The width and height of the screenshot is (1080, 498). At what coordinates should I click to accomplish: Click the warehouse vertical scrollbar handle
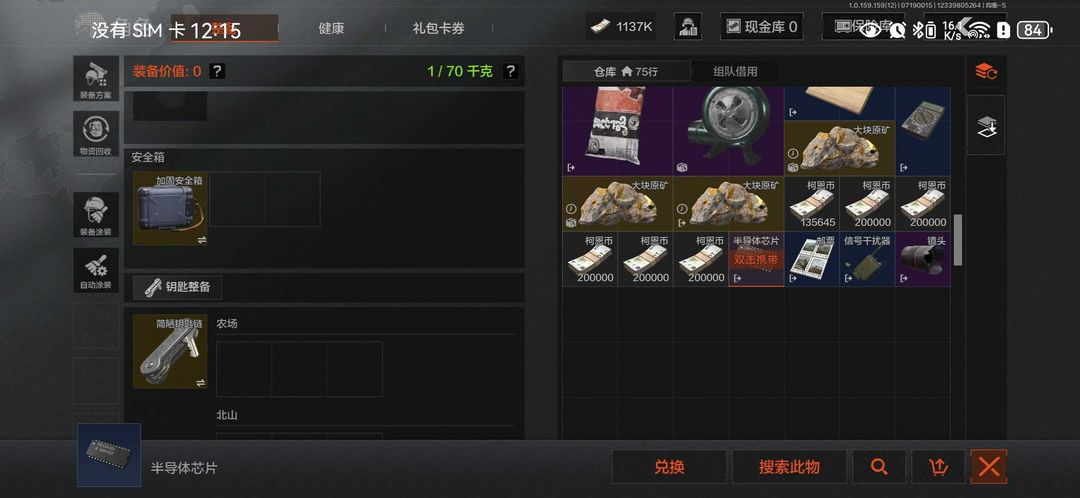pyautogui.click(x=957, y=240)
